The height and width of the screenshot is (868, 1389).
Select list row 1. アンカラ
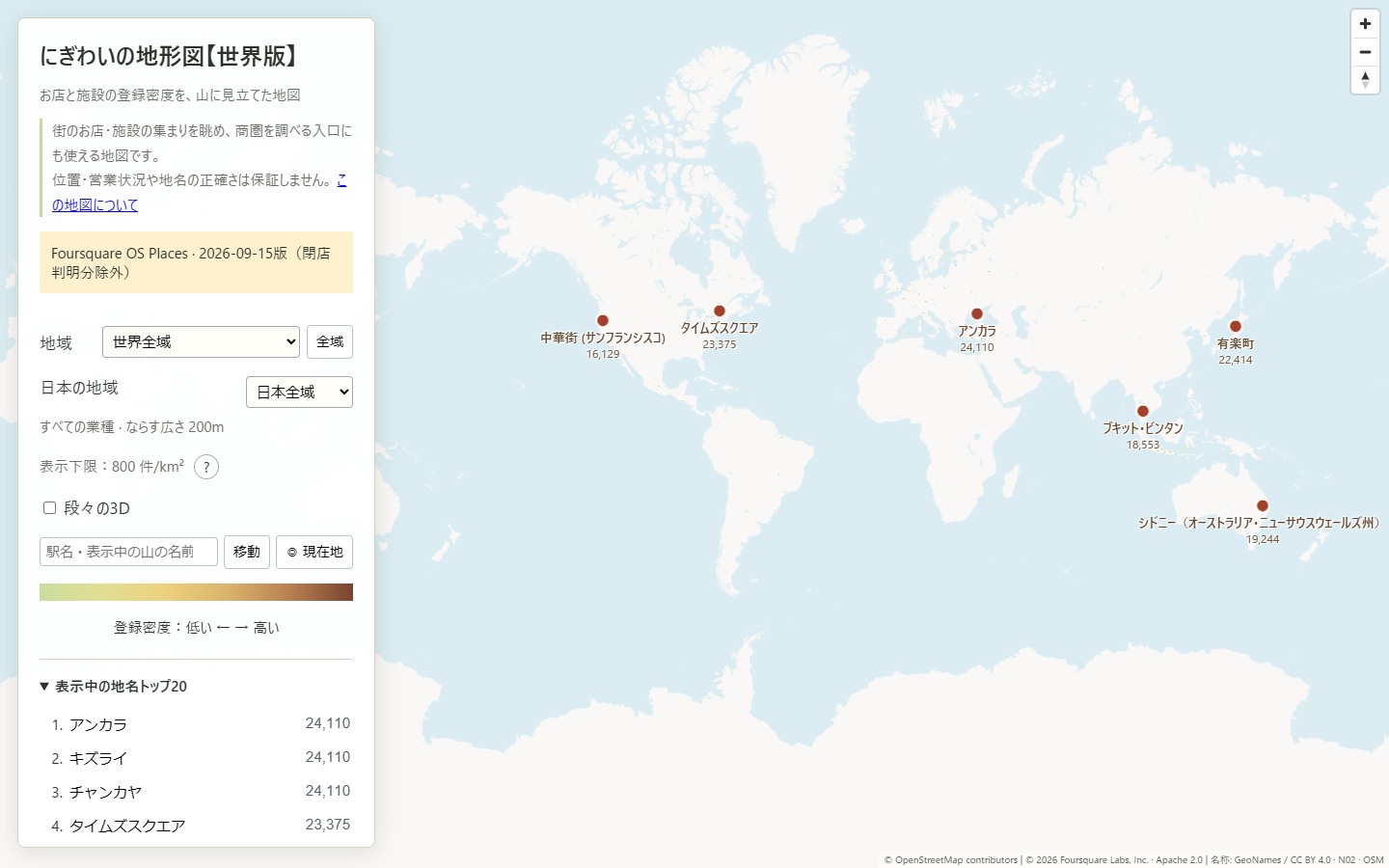click(196, 723)
